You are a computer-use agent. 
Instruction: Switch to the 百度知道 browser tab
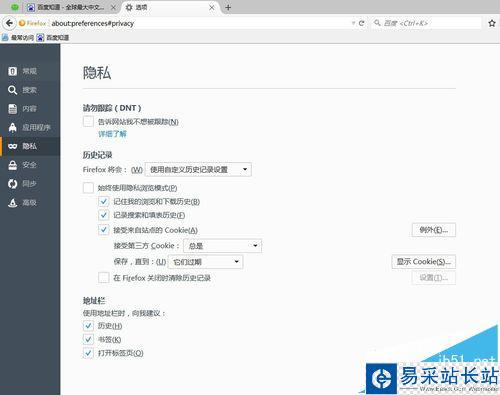tap(71, 7)
